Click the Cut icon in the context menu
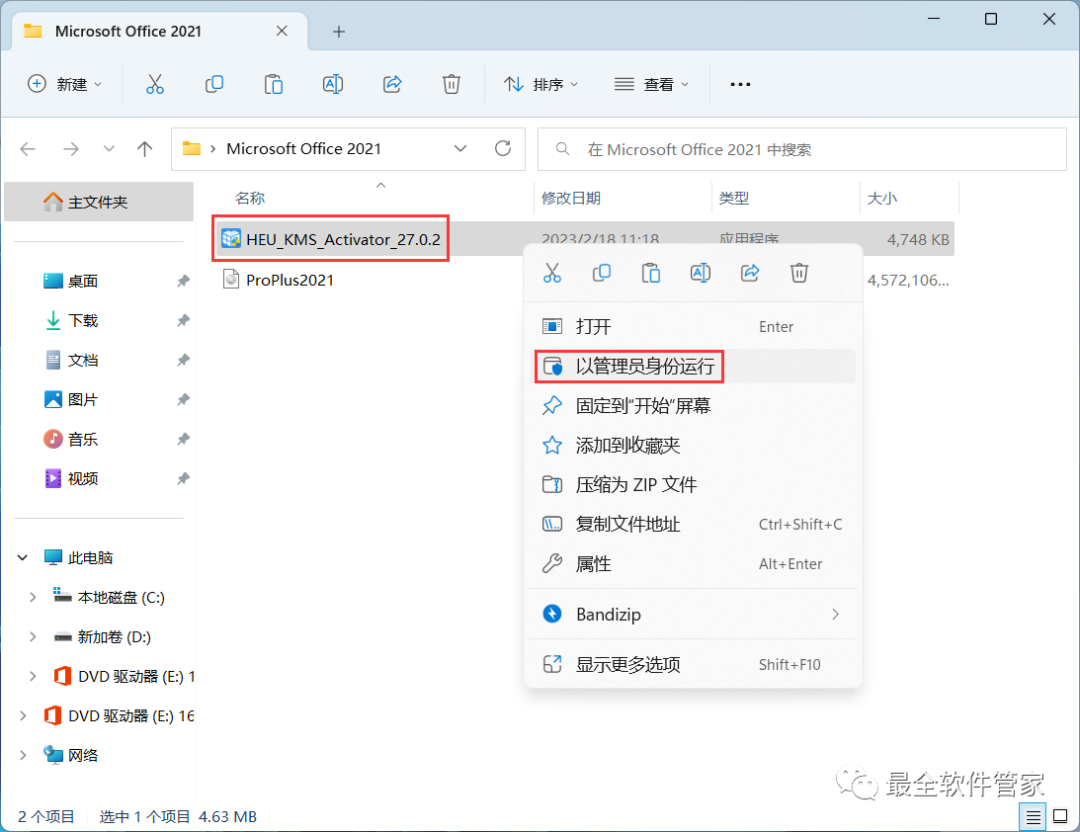1080x832 pixels. tap(552, 273)
